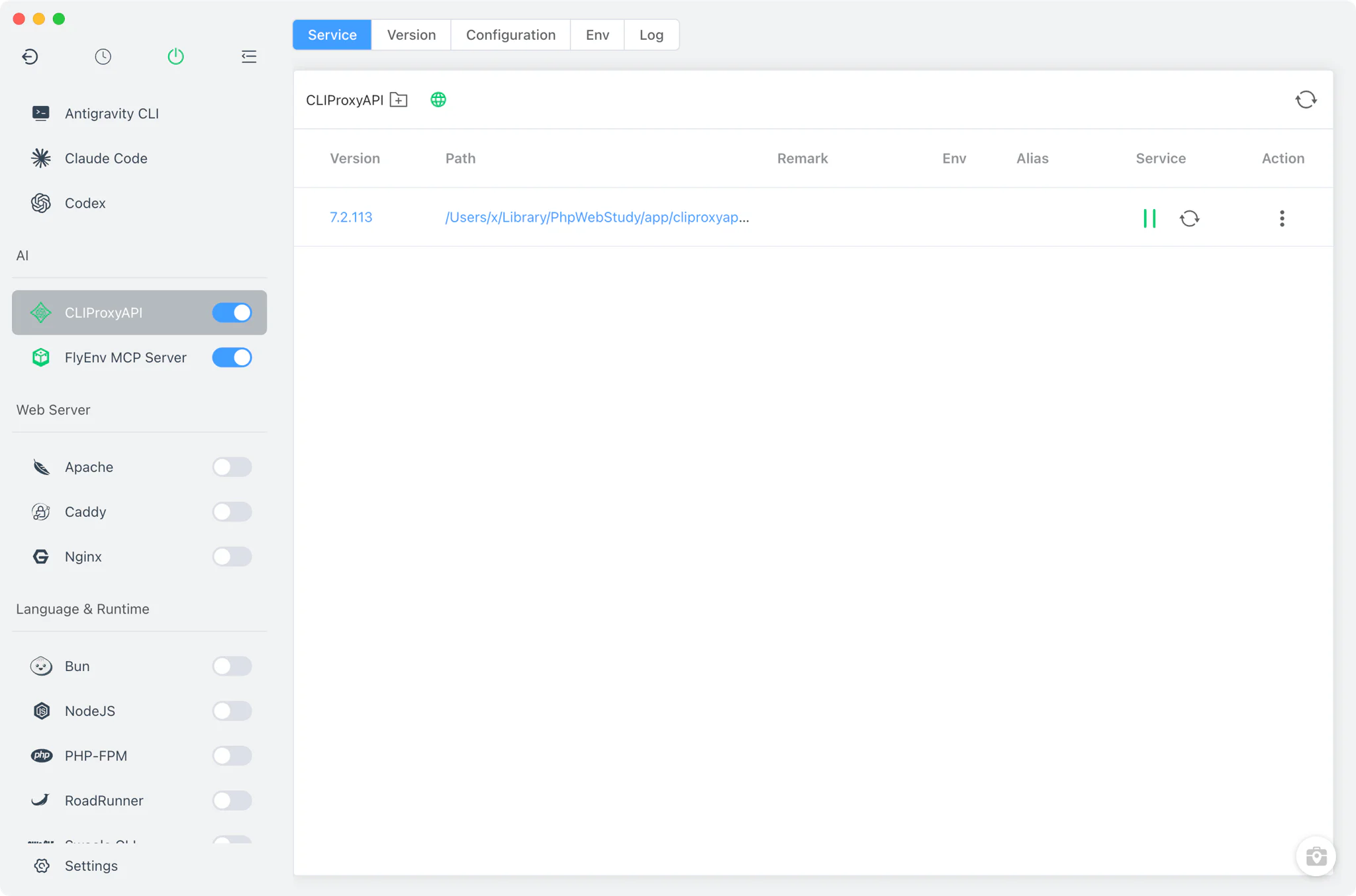Click the Claude Code starburst icon
The height and width of the screenshot is (896, 1356).
41,158
